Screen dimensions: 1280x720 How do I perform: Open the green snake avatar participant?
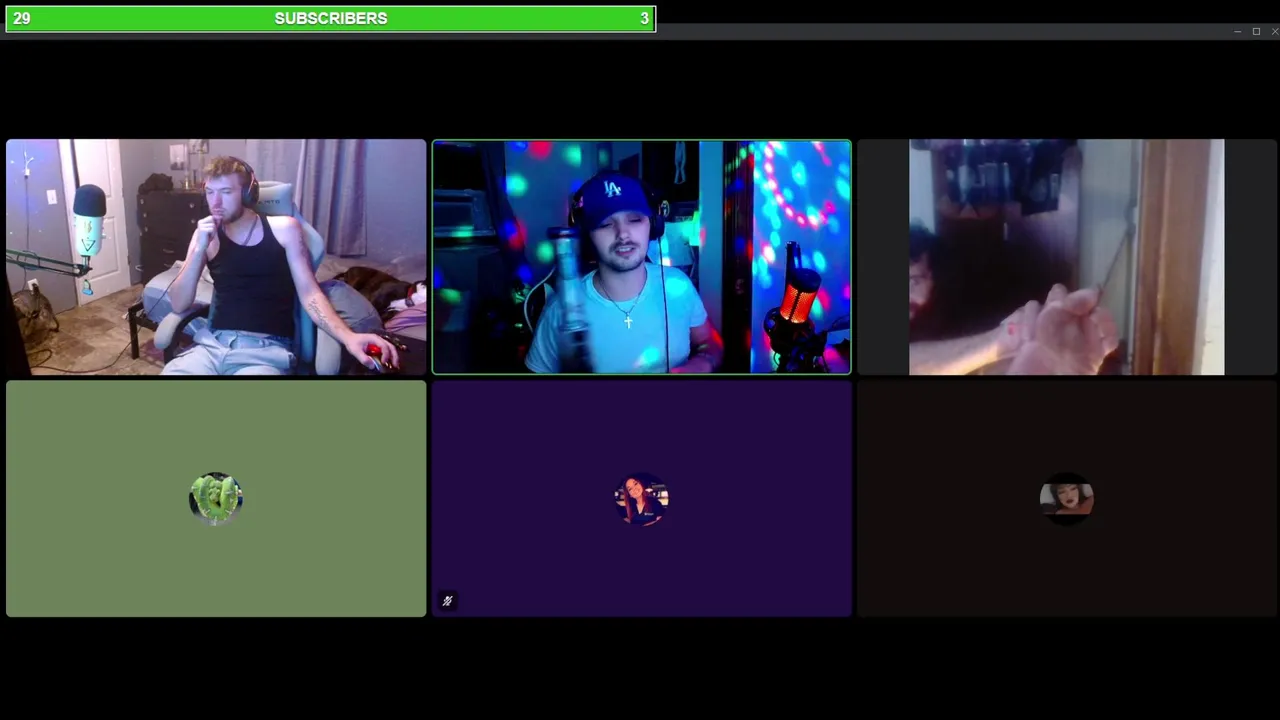(x=216, y=498)
